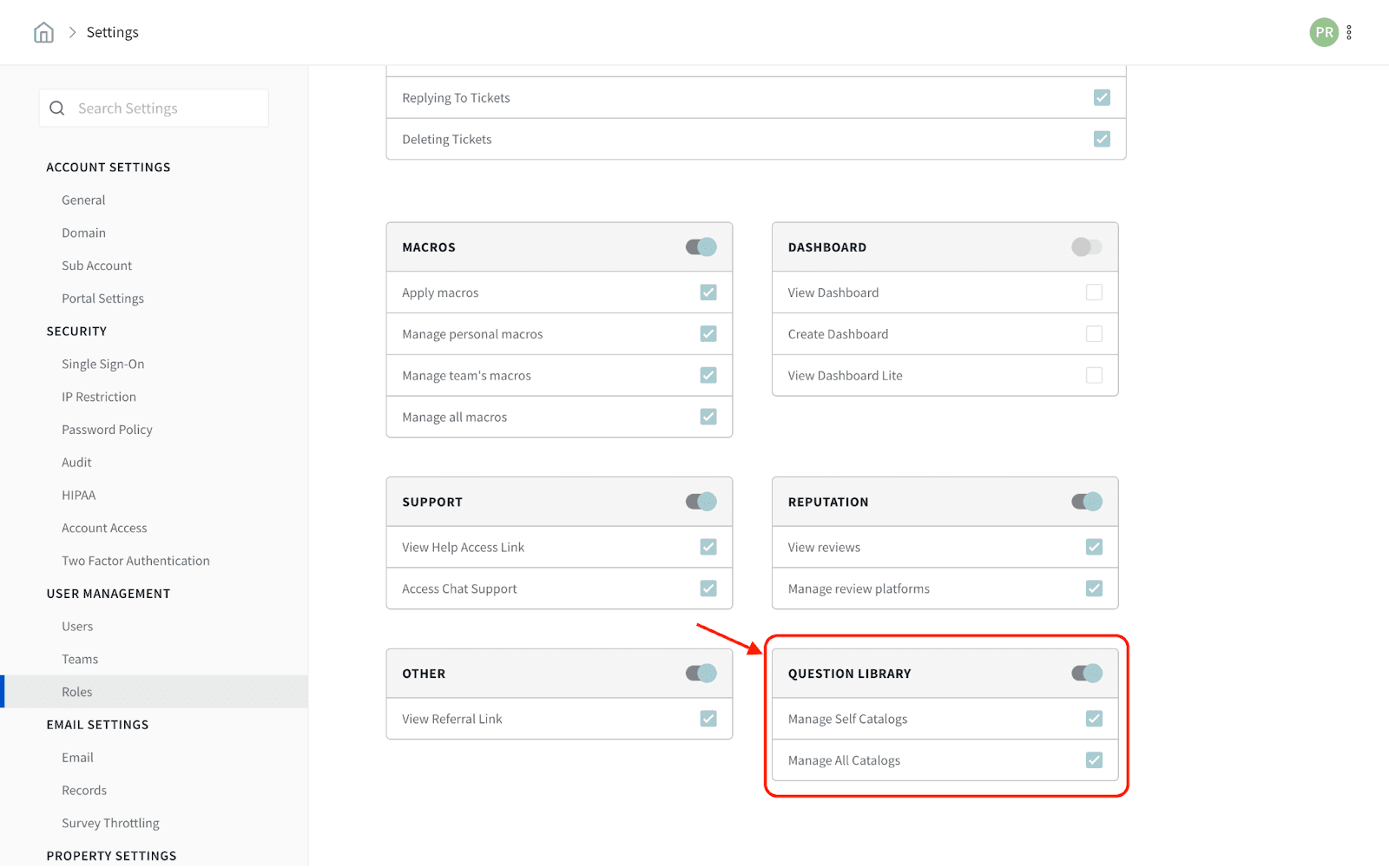Screen dimensions: 1389x868
Task: Open the PR user avatar
Action: [x=1323, y=33]
